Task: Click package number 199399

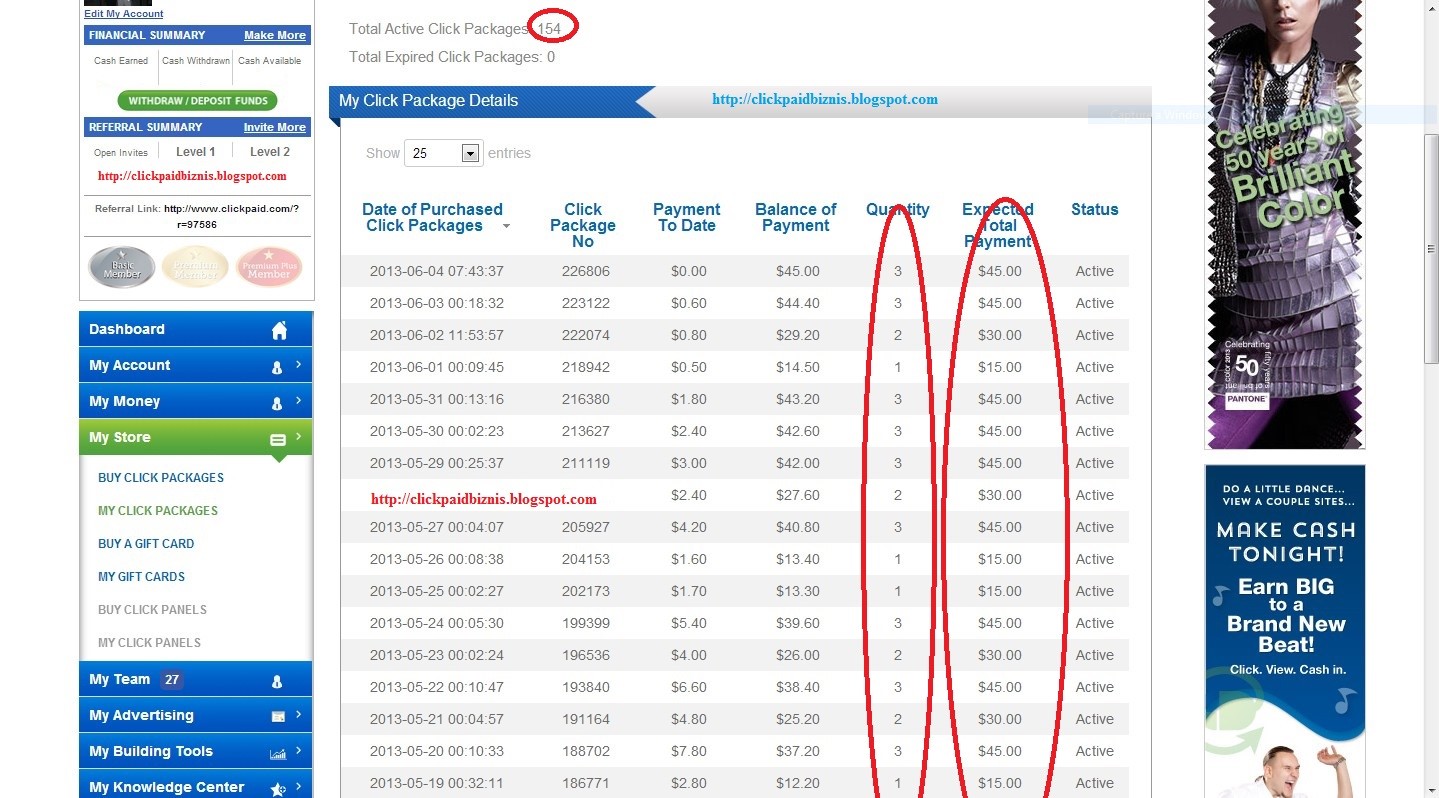Action: (586, 623)
